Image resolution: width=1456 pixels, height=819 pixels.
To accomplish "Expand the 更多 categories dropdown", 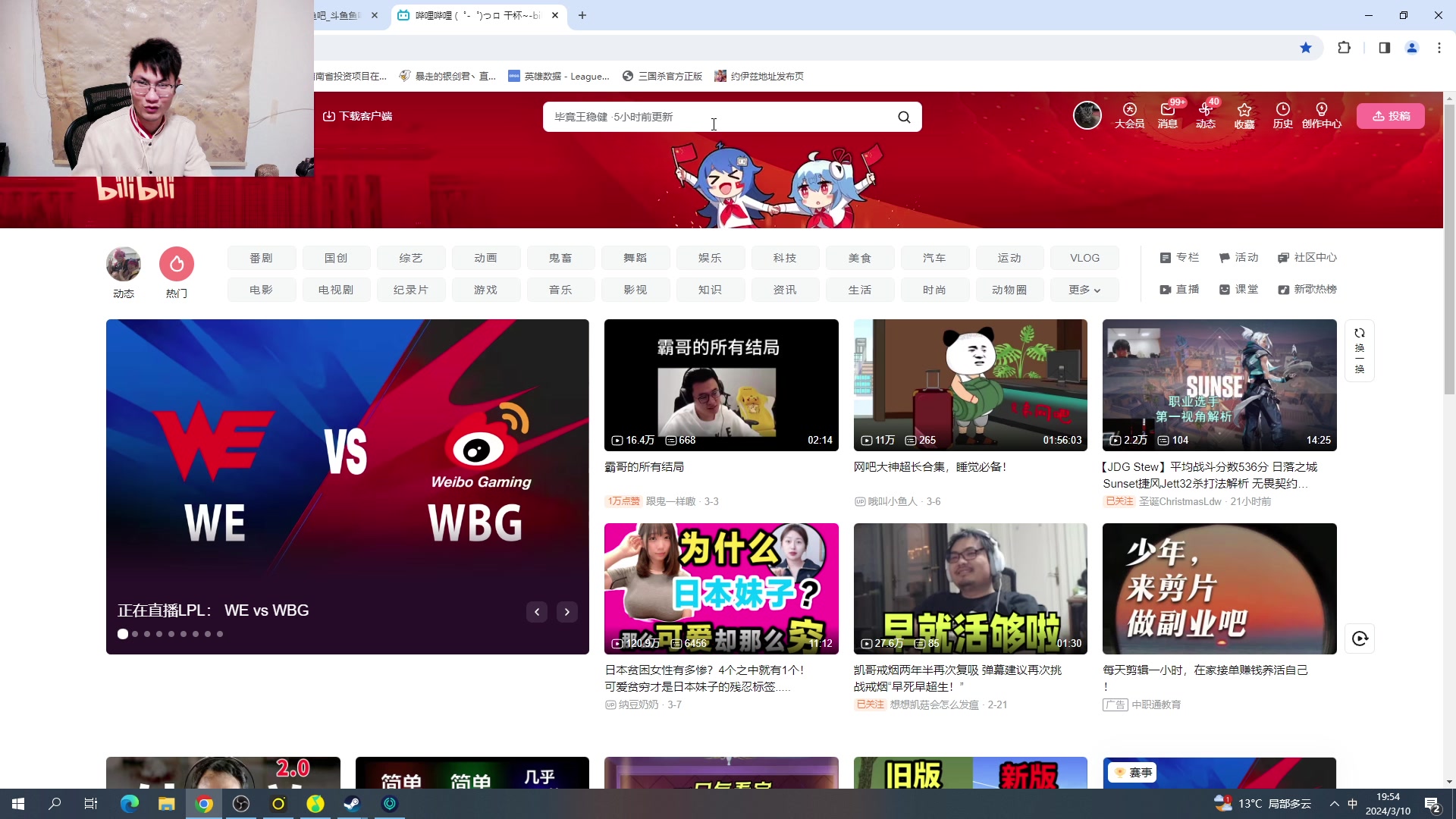I will 1084,290.
